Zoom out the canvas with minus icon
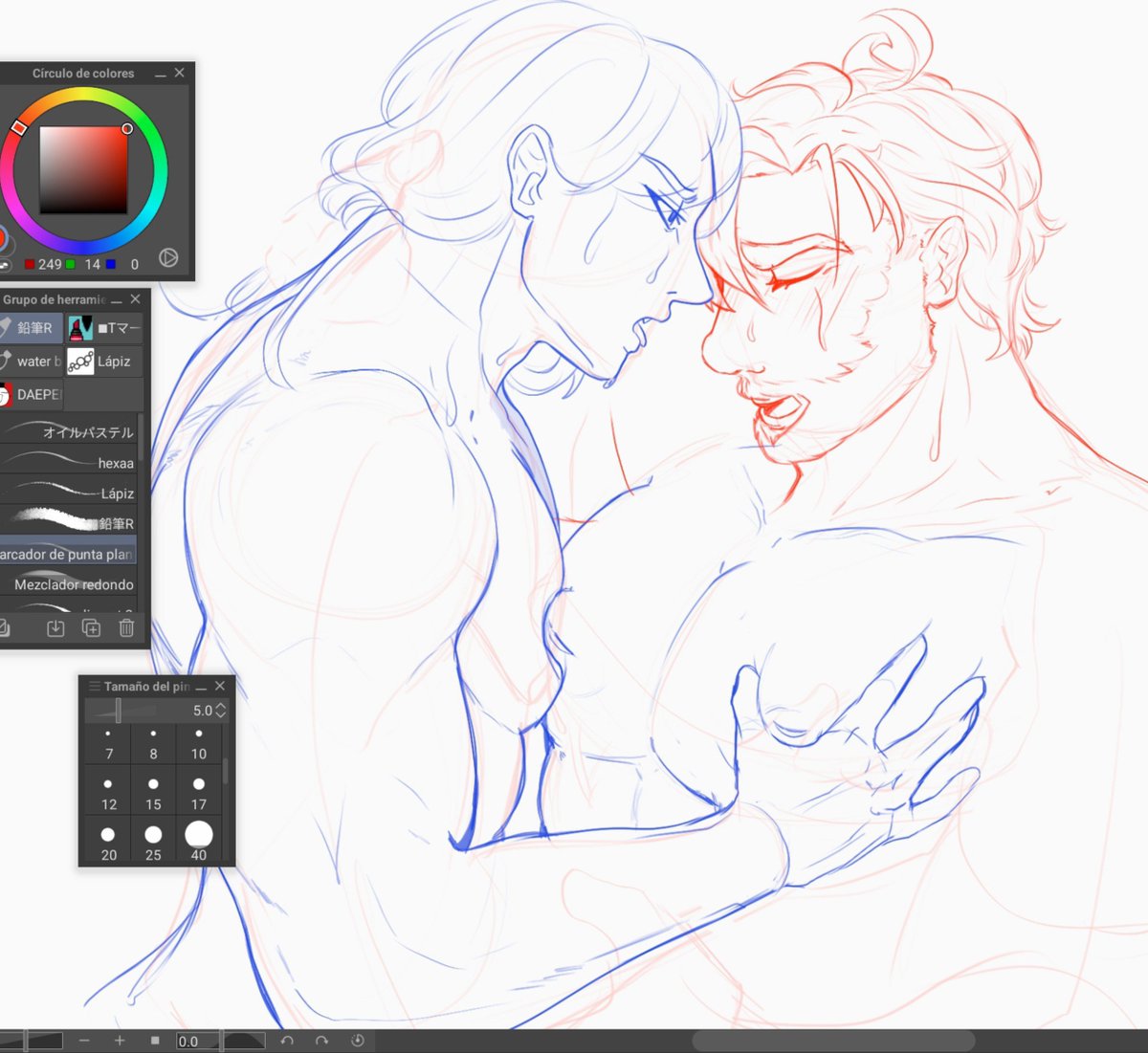This screenshot has height=1053, width=1148. [x=84, y=1041]
